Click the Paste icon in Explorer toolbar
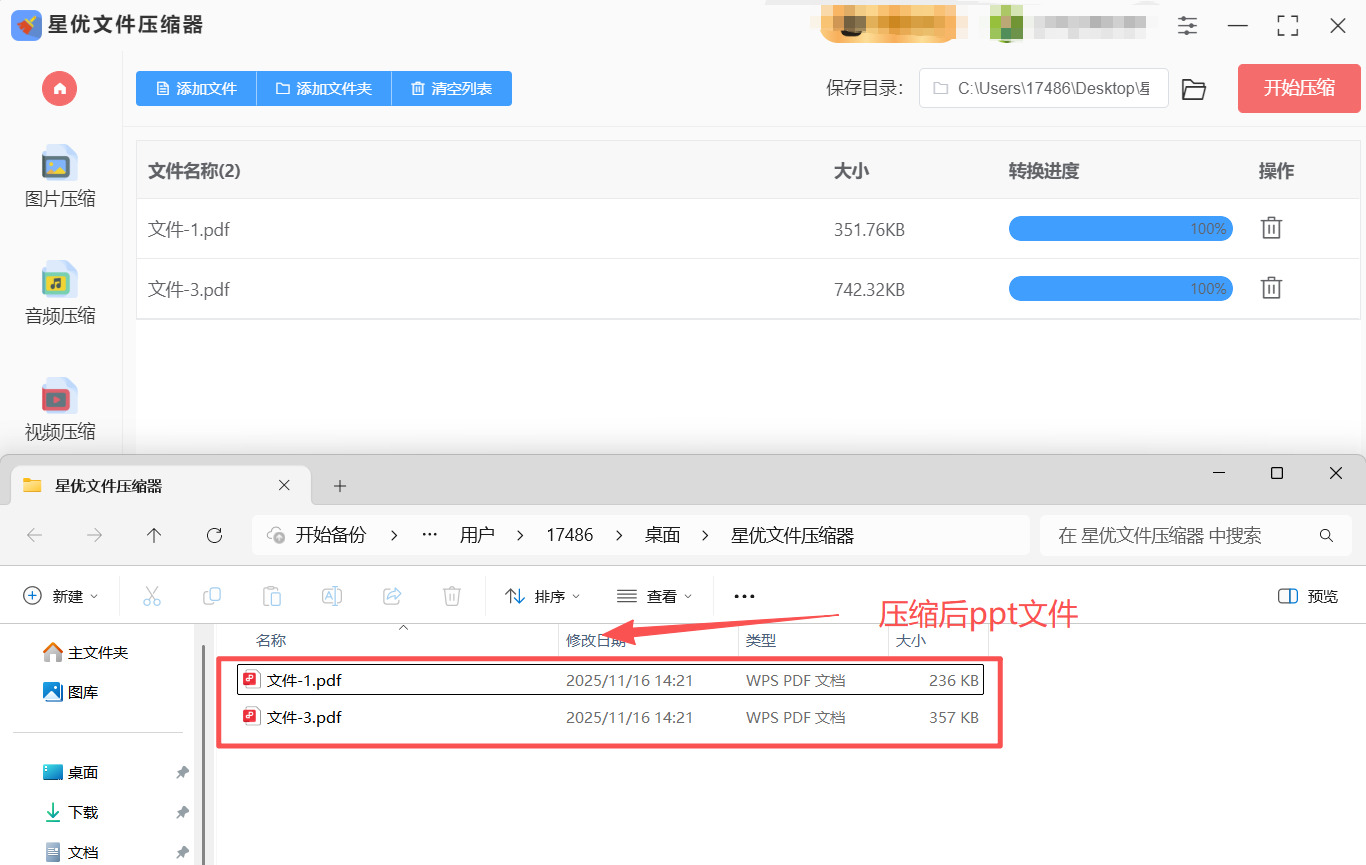The width and height of the screenshot is (1366, 865). [x=272, y=595]
